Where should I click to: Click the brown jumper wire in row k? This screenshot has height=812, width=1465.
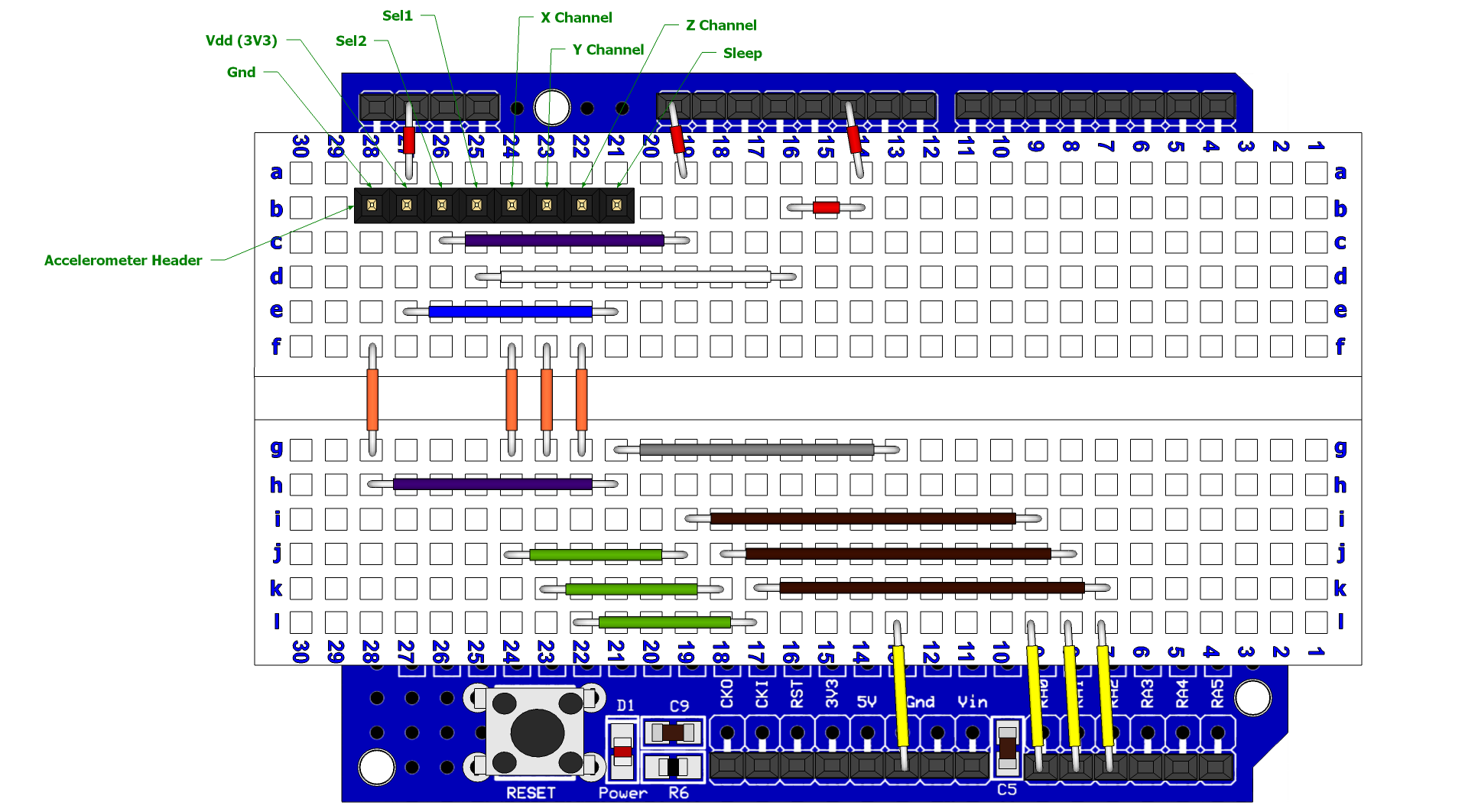(932, 588)
